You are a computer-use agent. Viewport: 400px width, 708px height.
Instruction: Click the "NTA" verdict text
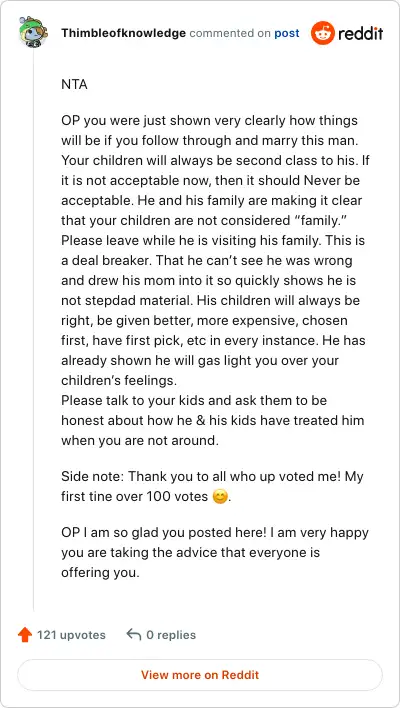coord(74,84)
